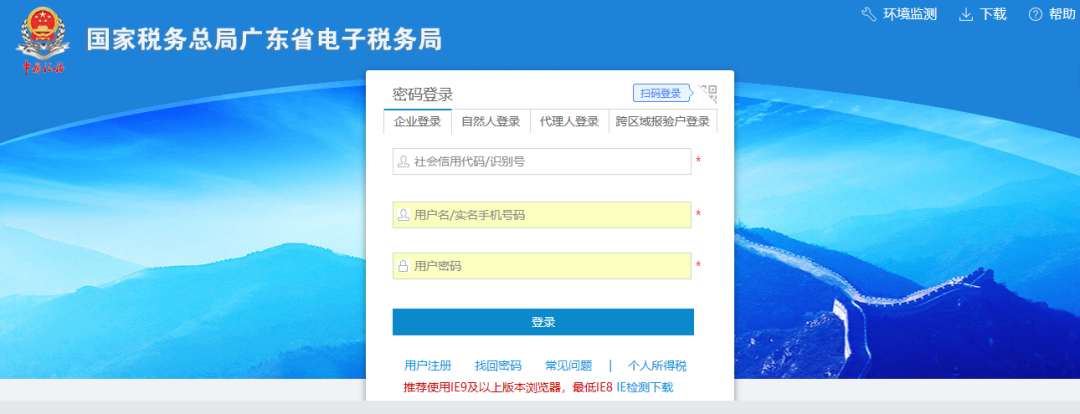Select the 跨区域报验户登录 tab
1080x414 pixels.
(663, 121)
